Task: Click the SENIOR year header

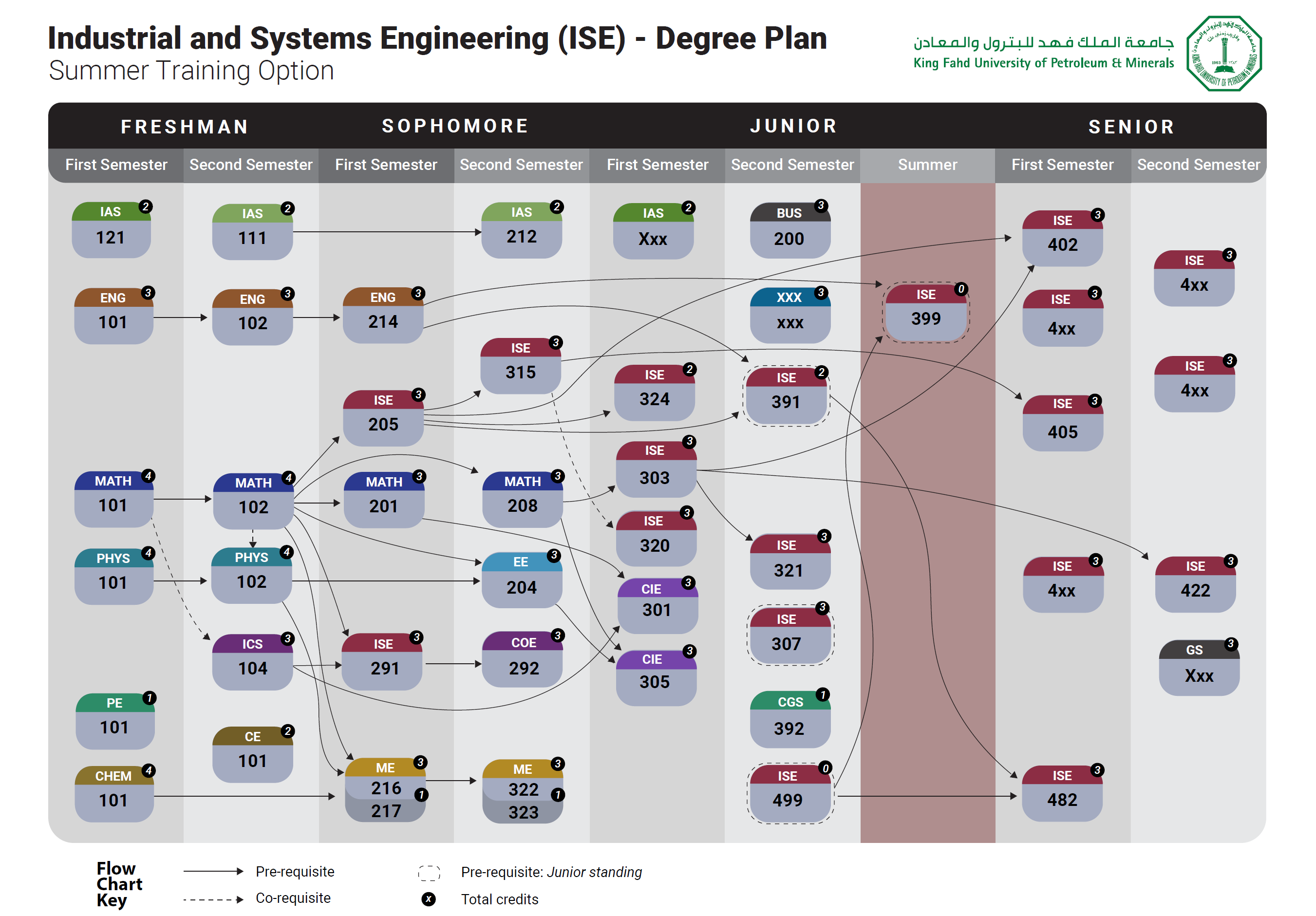Action: [1131, 127]
